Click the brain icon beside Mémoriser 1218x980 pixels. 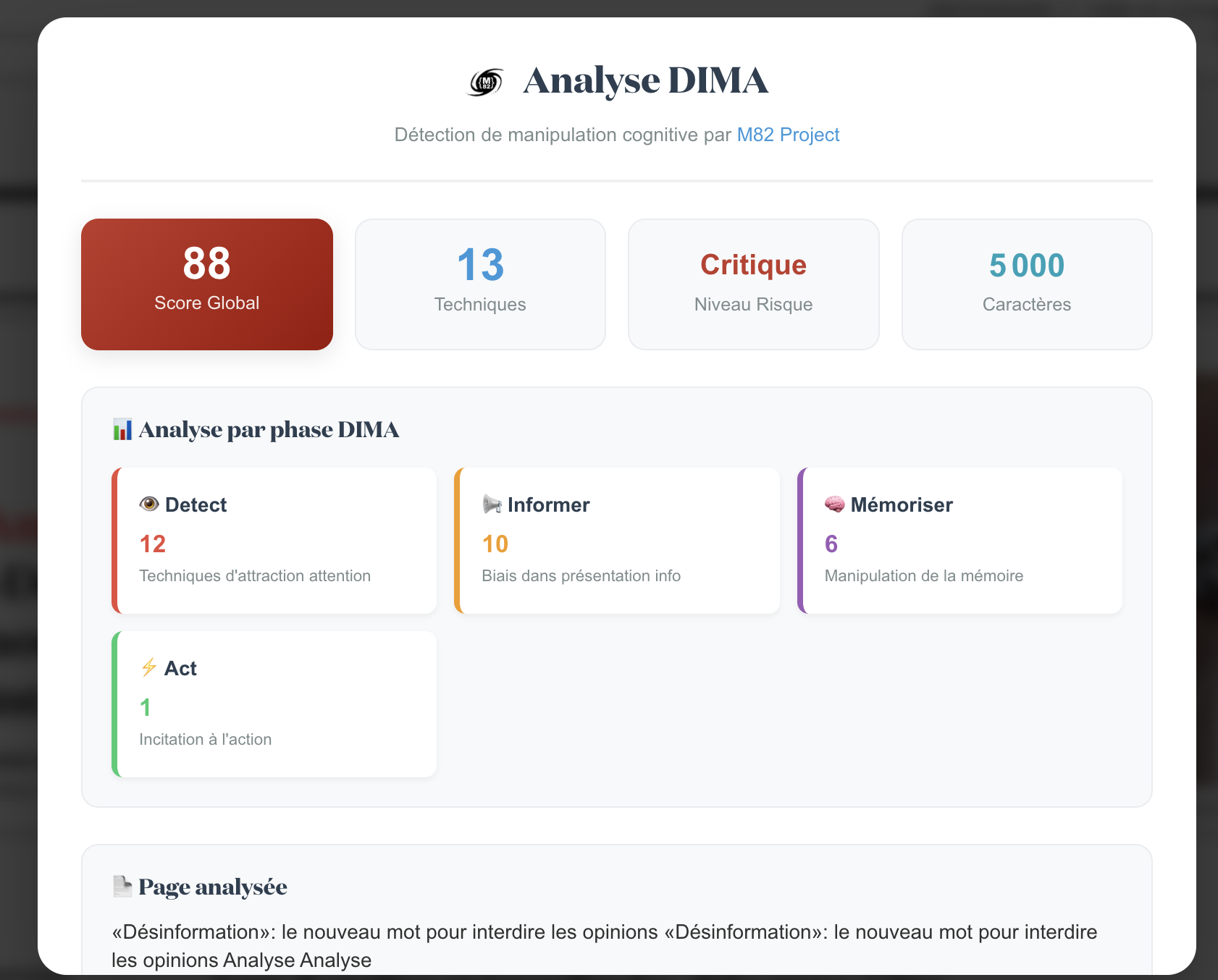coord(834,504)
